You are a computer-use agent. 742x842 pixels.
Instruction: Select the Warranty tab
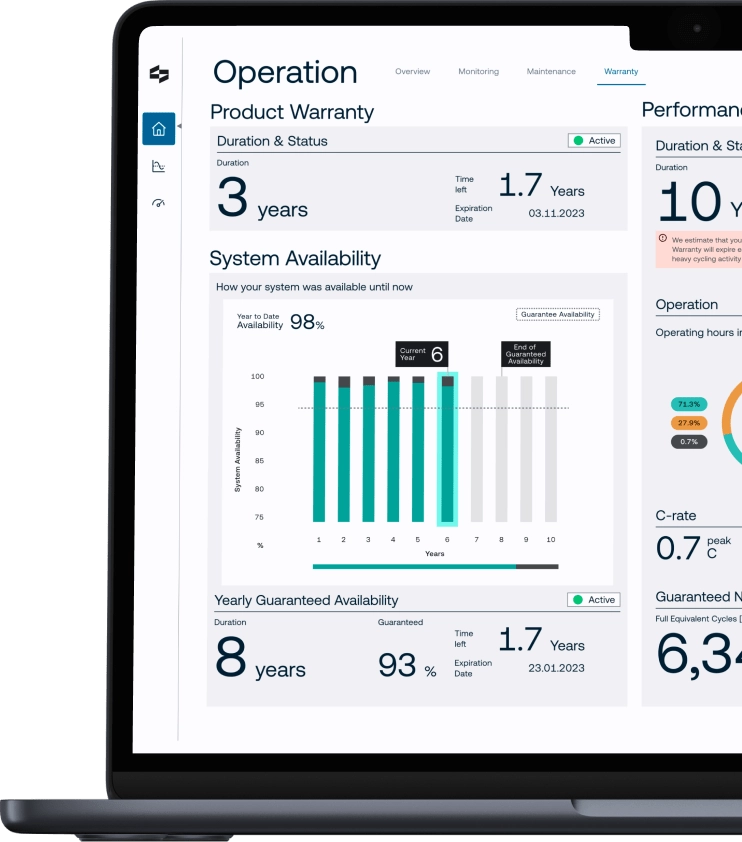click(x=621, y=71)
